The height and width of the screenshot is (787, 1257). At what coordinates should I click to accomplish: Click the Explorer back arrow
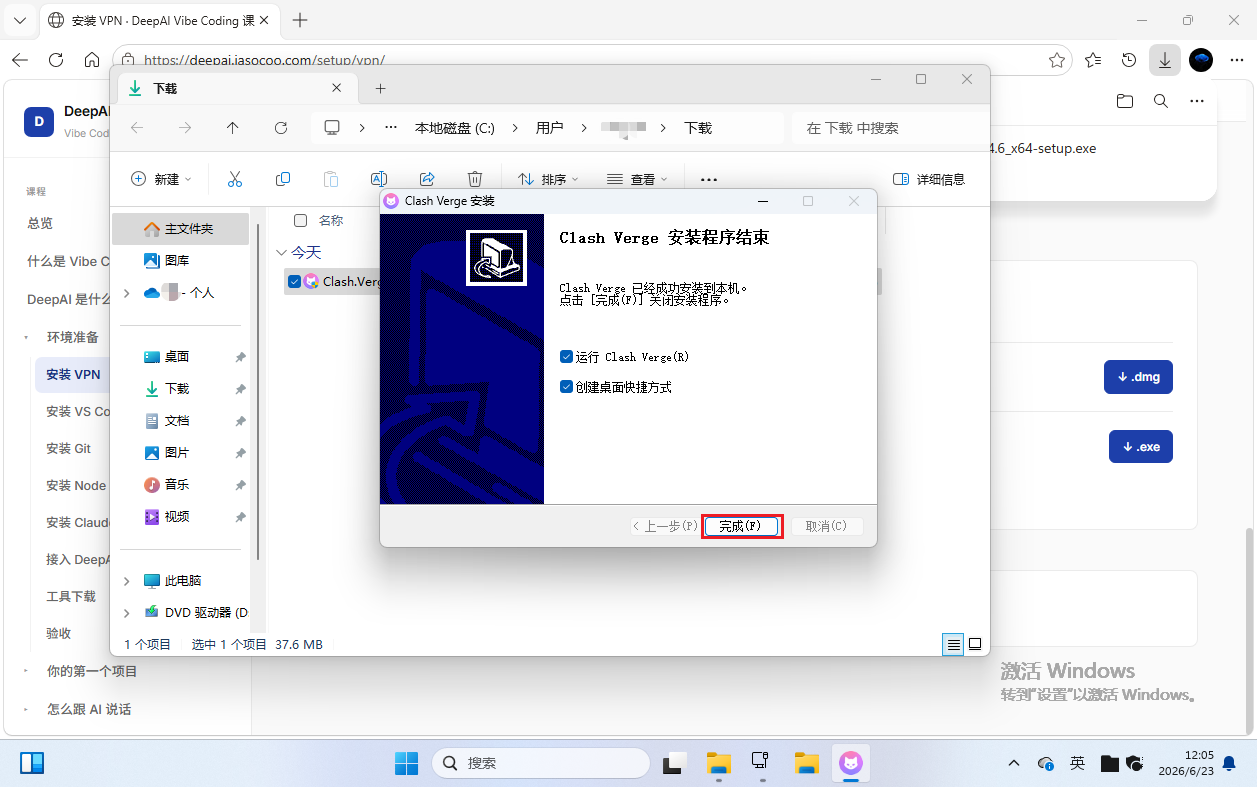tap(137, 128)
